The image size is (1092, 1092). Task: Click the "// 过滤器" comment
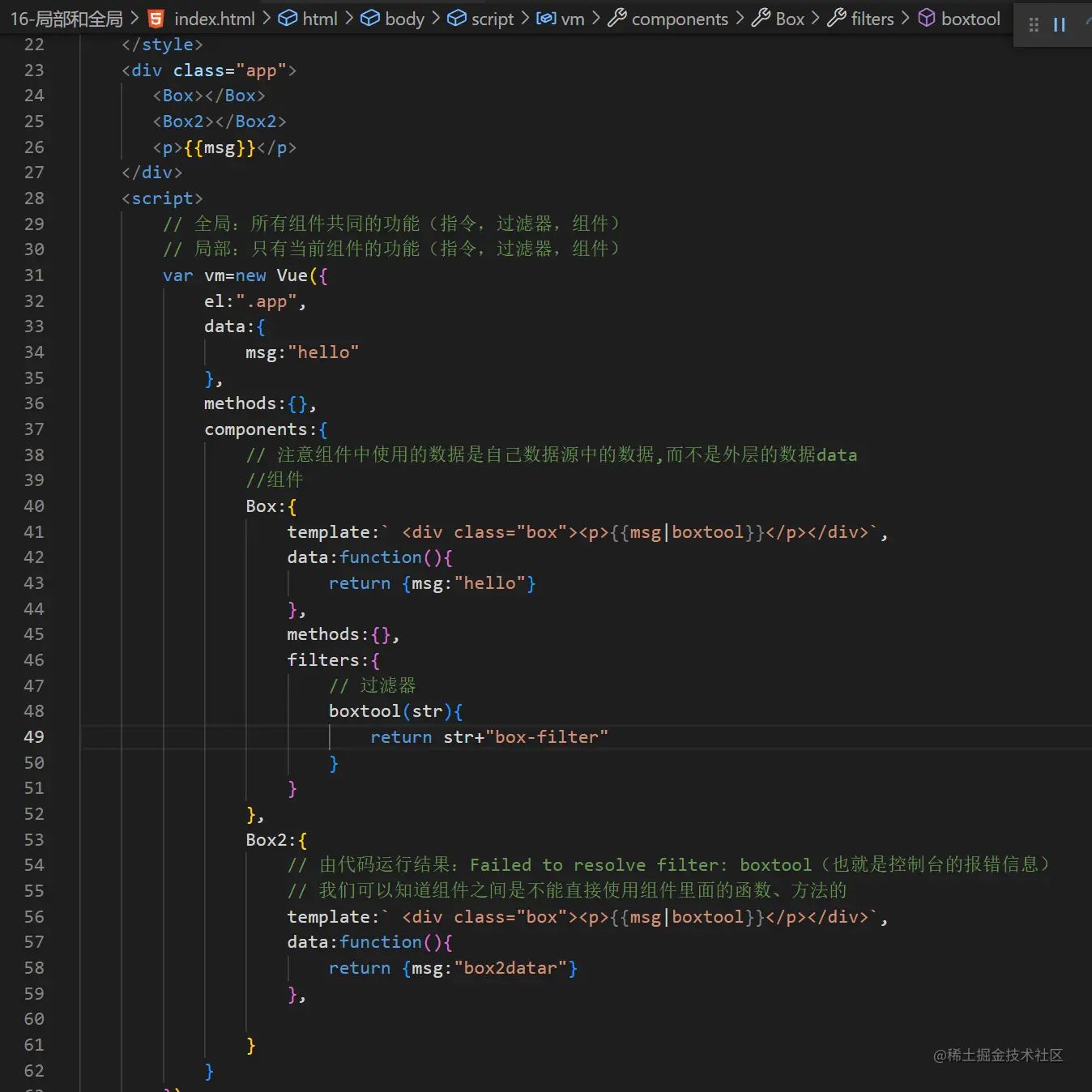(373, 686)
